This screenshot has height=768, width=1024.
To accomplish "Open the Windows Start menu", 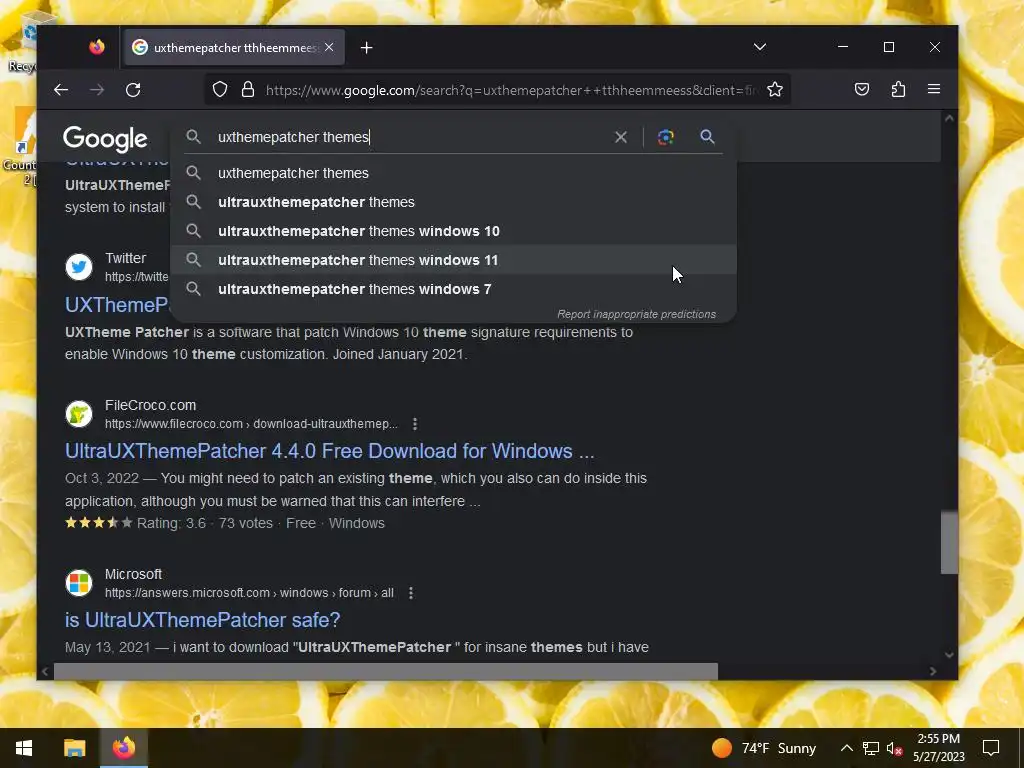I will (24, 748).
